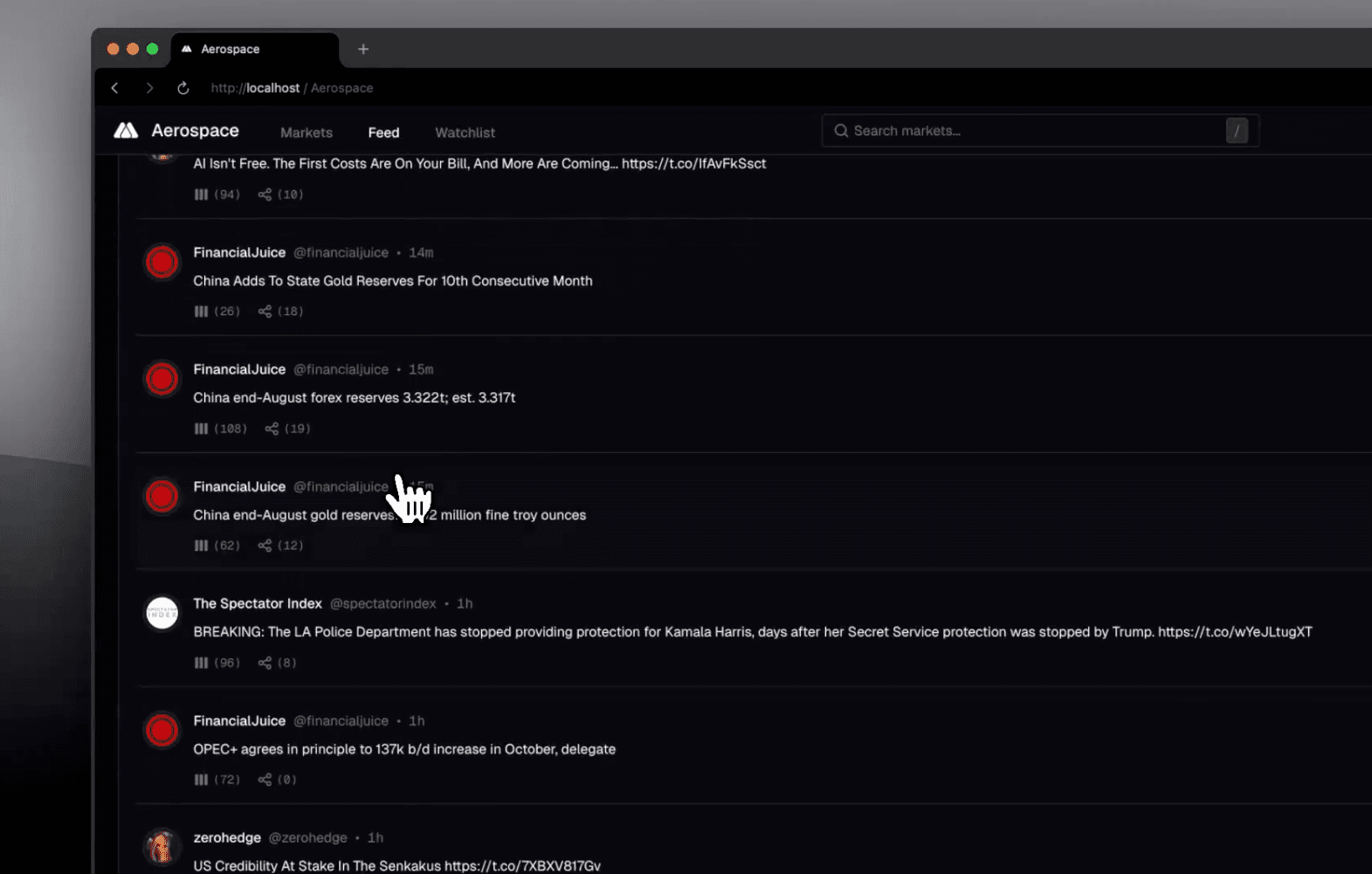Reload the page with refresh icon
This screenshot has width=1372, height=874.
[x=183, y=88]
